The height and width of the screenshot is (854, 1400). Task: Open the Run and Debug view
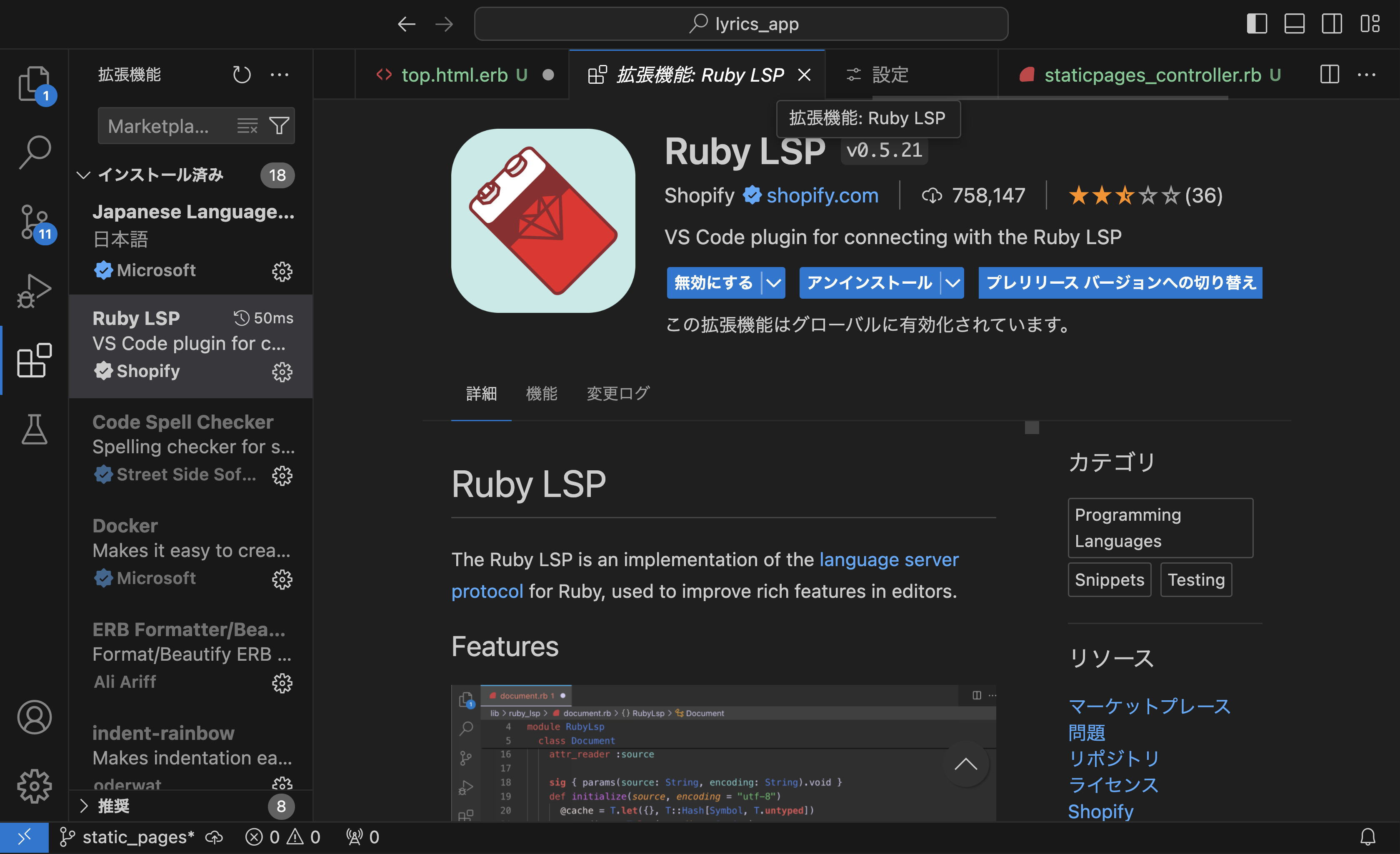click(x=35, y=292)
